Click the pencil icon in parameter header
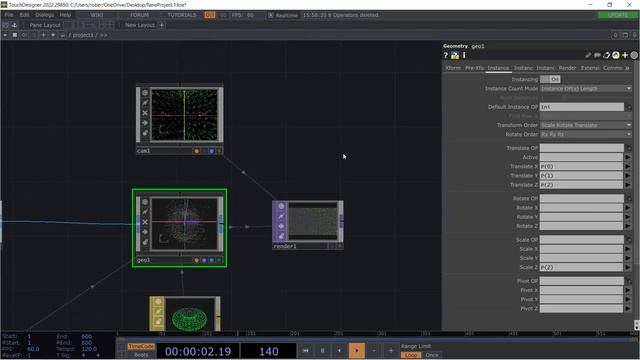This screenshot has height=360, width=640. pos(588,55)
